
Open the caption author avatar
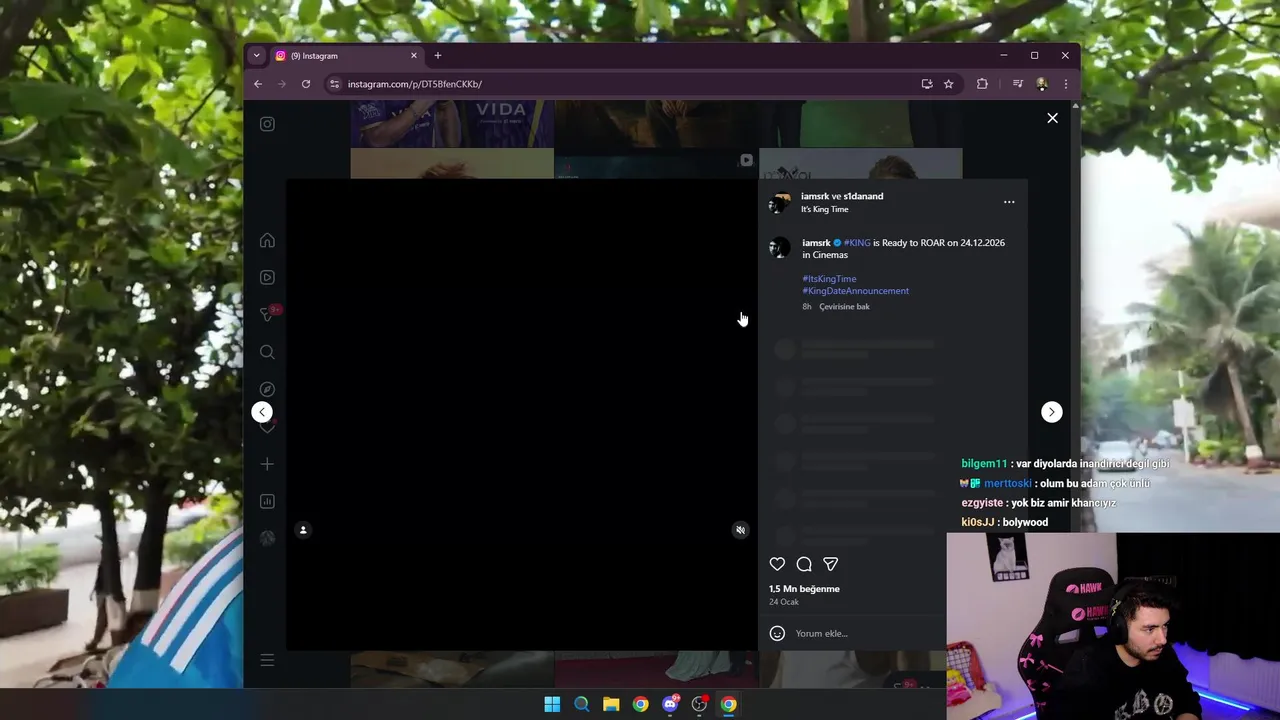(x=780, y=247)
